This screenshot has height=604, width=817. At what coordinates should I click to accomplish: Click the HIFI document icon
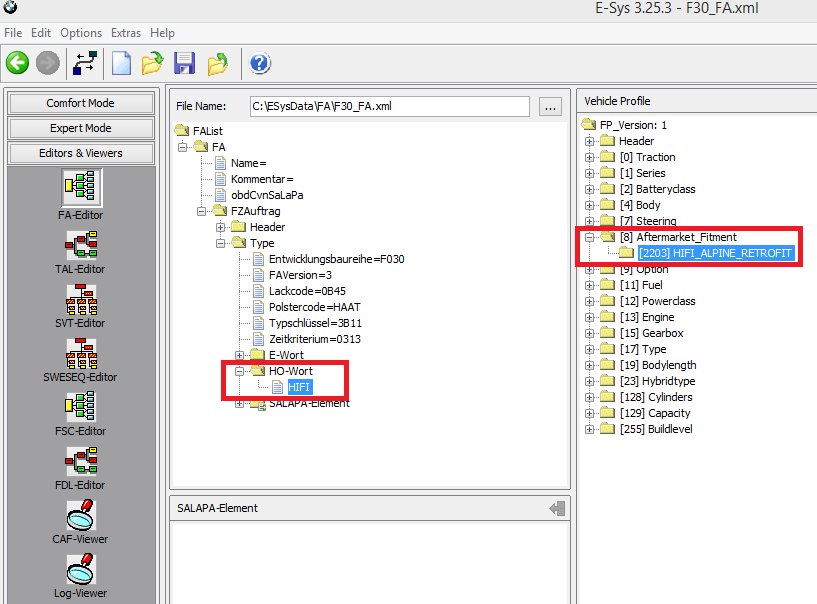[278, 387]
